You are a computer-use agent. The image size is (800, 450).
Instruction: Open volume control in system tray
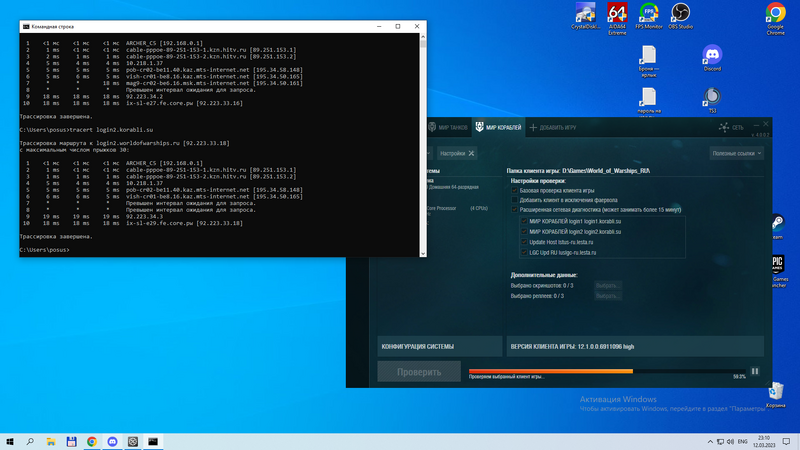pyautogui.click(x=730, y=441)
